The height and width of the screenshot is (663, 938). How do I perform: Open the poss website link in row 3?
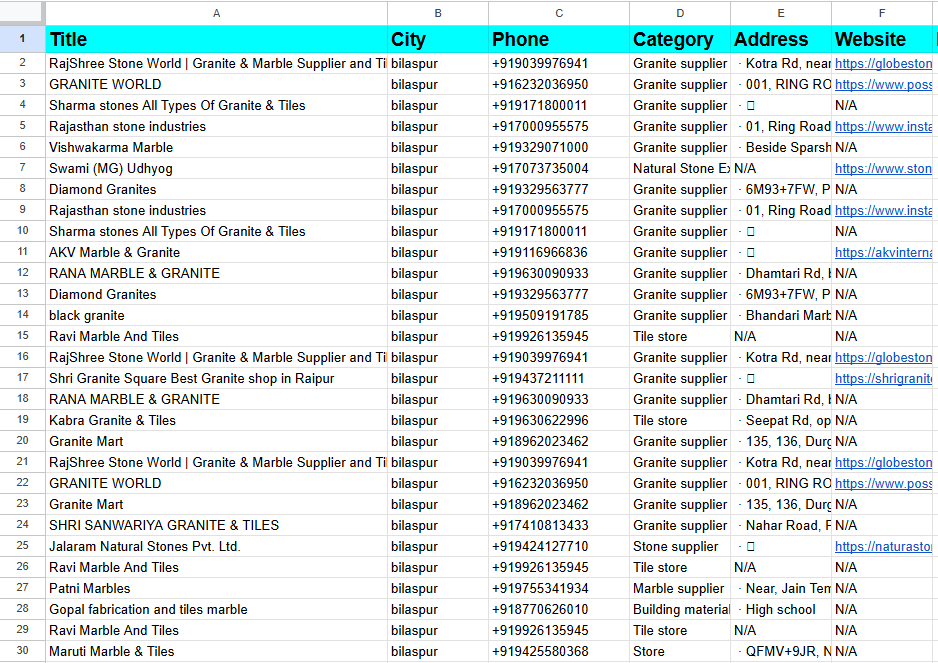coord(883,84)
